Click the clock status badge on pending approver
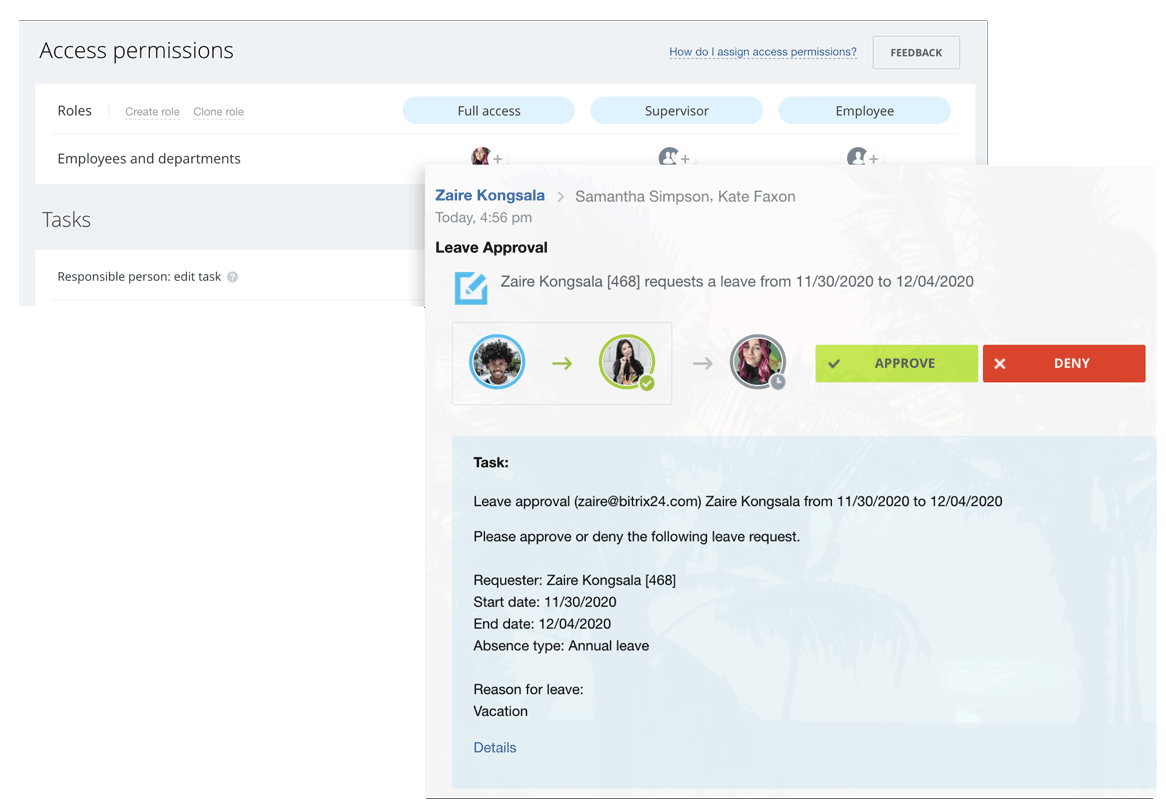This screenshot has width=1166, height=808. [777, 382]
